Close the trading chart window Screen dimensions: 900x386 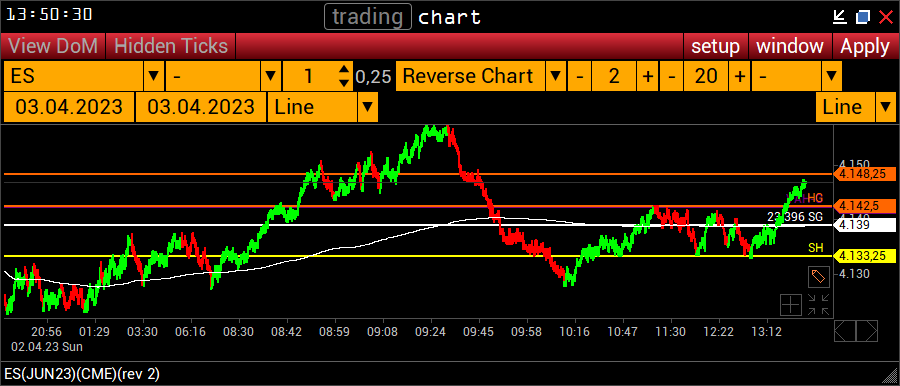click(x=886, y=17)
